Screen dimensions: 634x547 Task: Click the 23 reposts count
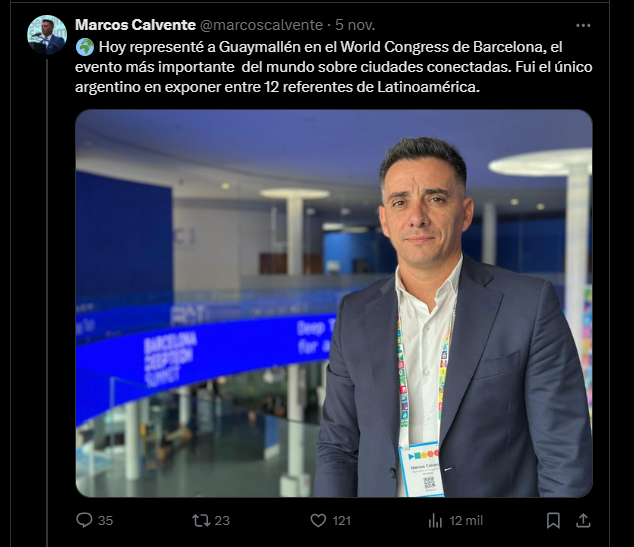[x=222, y=521]
